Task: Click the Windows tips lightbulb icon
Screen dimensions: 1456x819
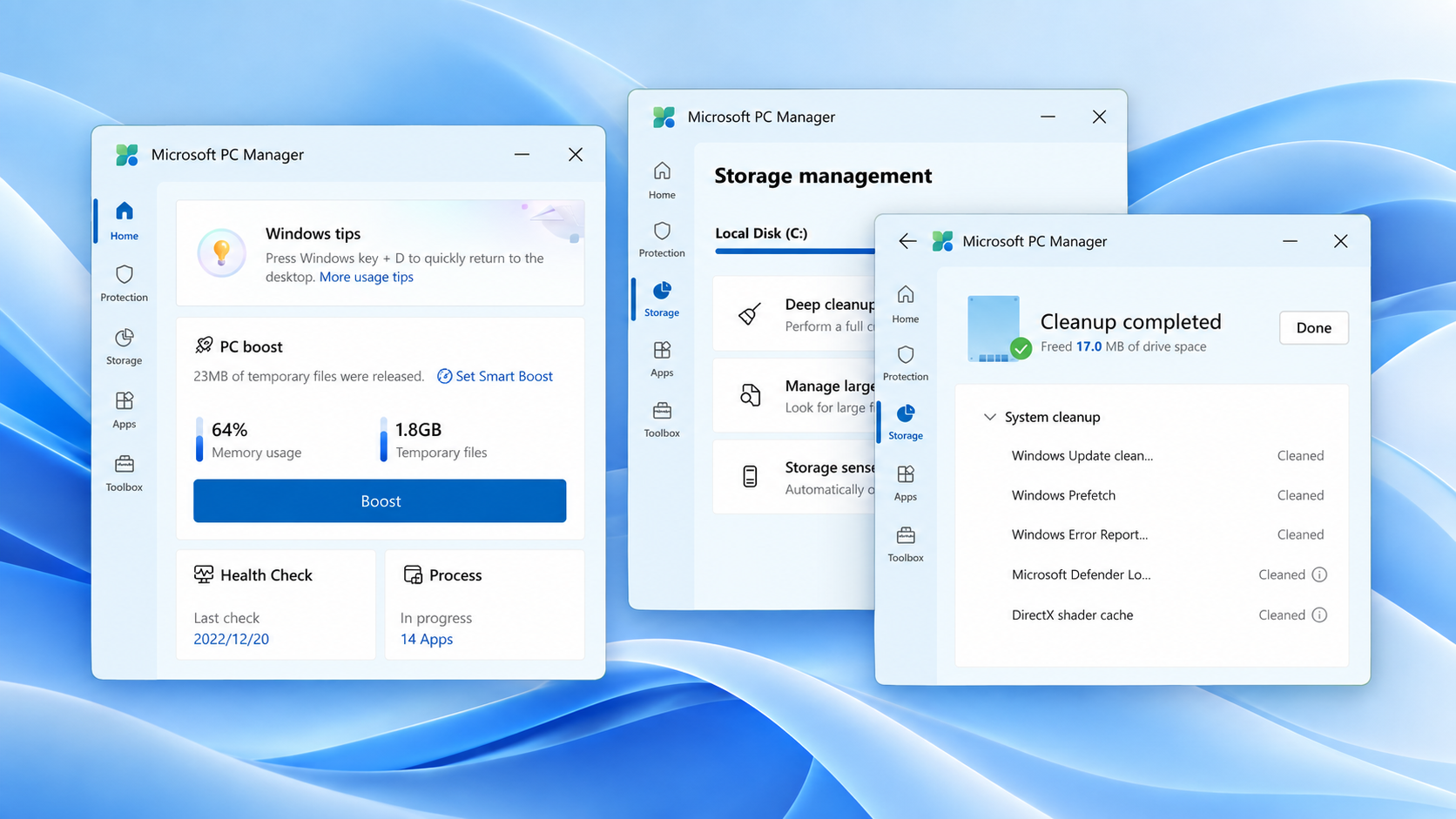Action: pos(221,253)
